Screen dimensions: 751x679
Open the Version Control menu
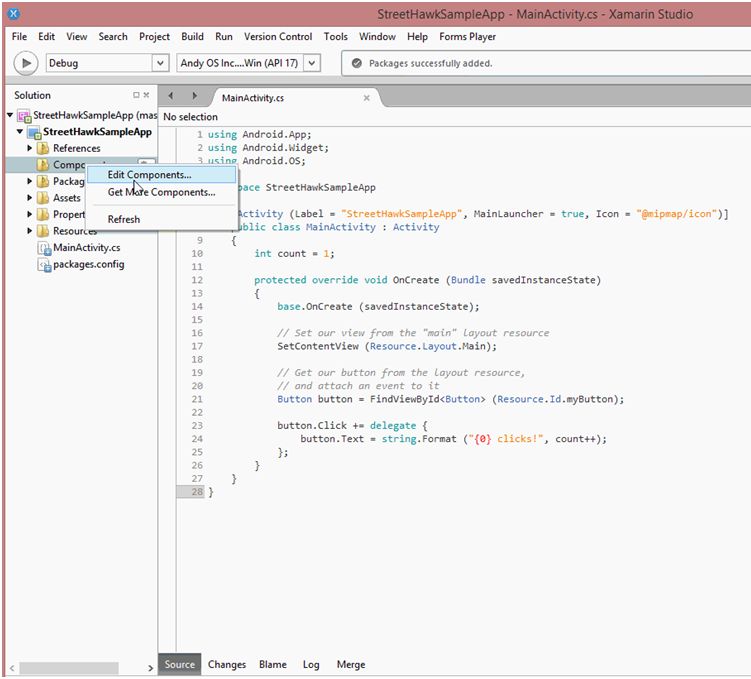point(277,37)
